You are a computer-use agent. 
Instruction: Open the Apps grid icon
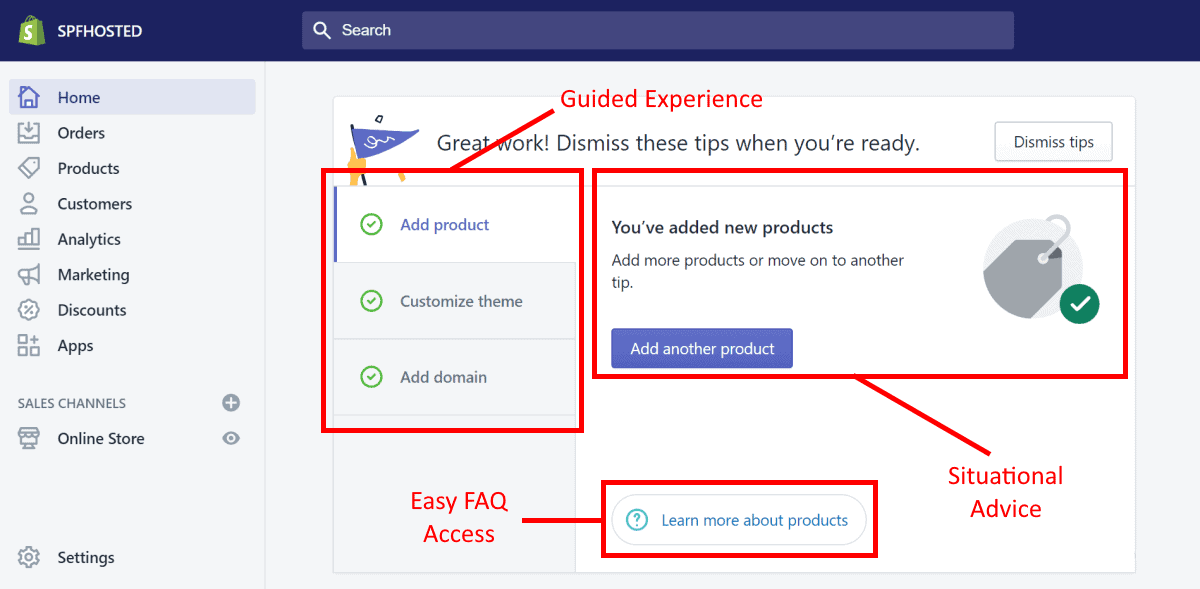pyautogui.click(x=29, y=346)
